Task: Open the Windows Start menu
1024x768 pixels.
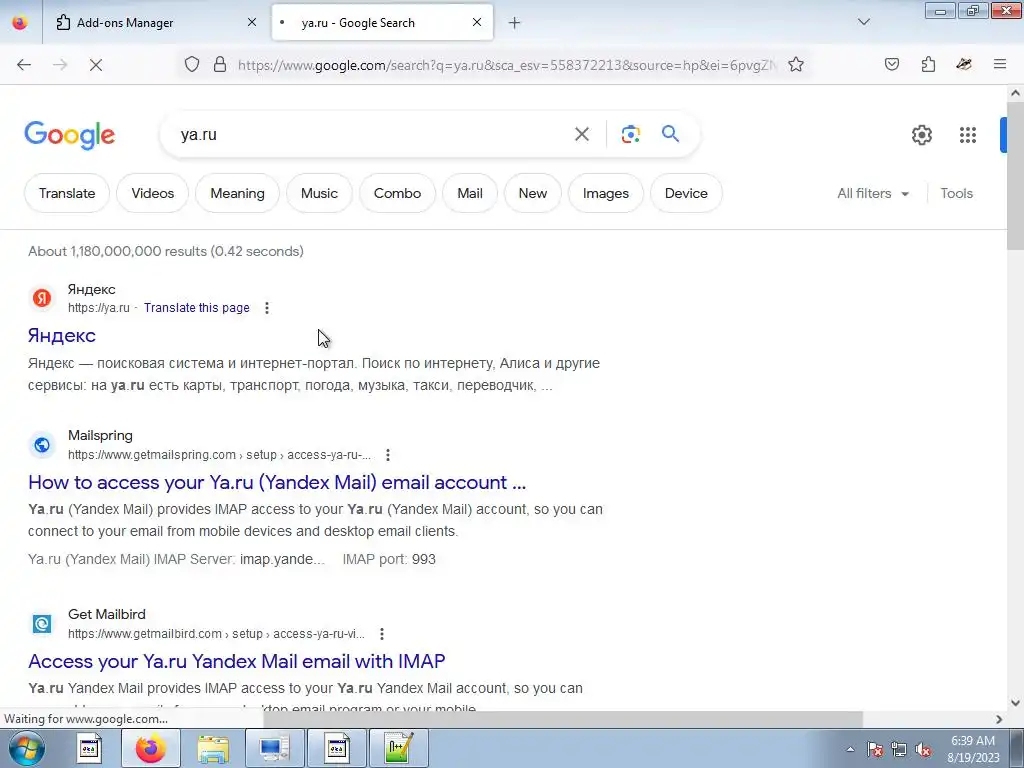Action: pos(26,748)
